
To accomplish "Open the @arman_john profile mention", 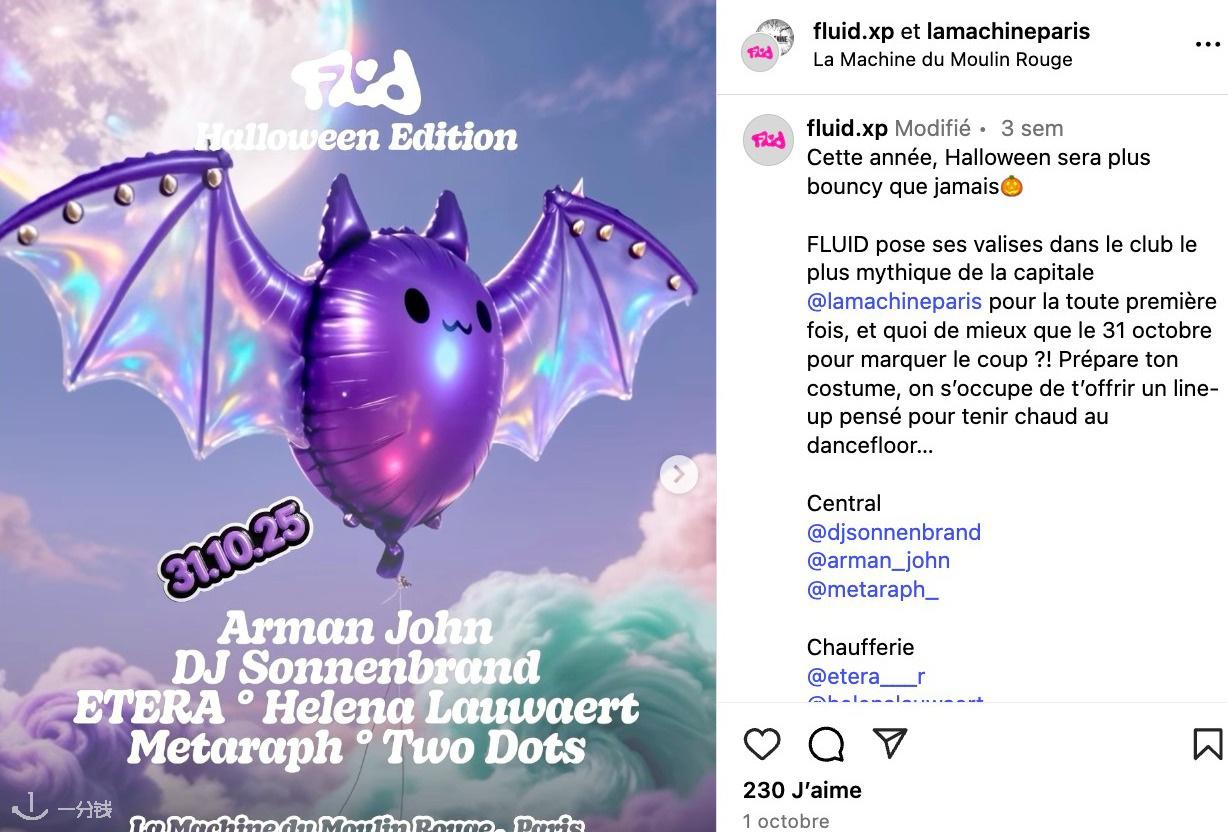I will click(879, 561).
